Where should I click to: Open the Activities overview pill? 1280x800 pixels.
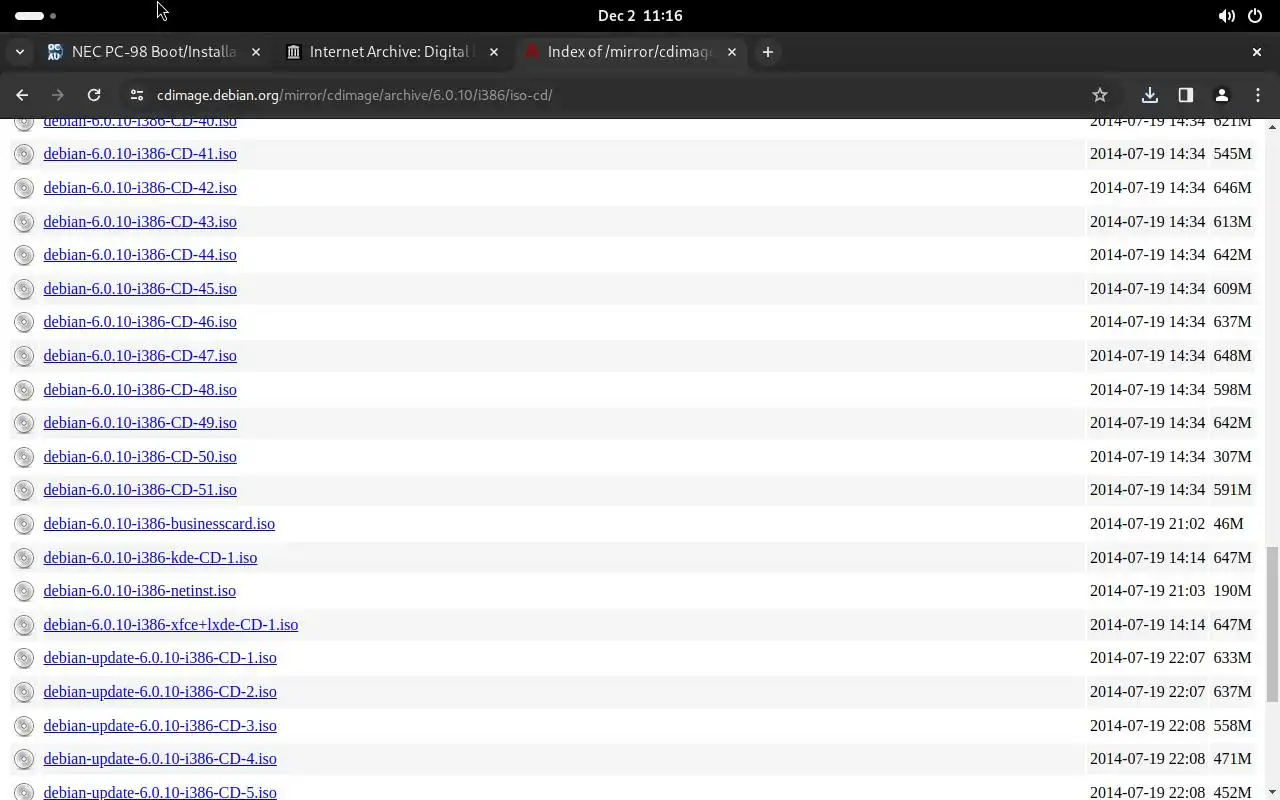click(36, 16)
